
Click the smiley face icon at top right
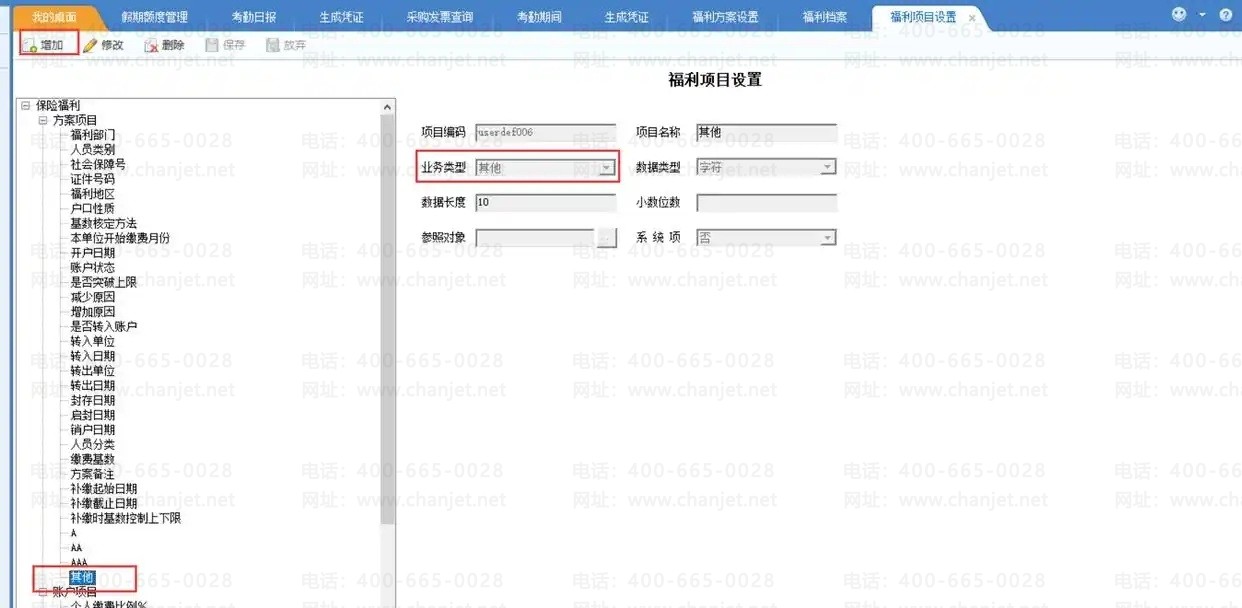pyautogui.click(x=1180, y=15)
